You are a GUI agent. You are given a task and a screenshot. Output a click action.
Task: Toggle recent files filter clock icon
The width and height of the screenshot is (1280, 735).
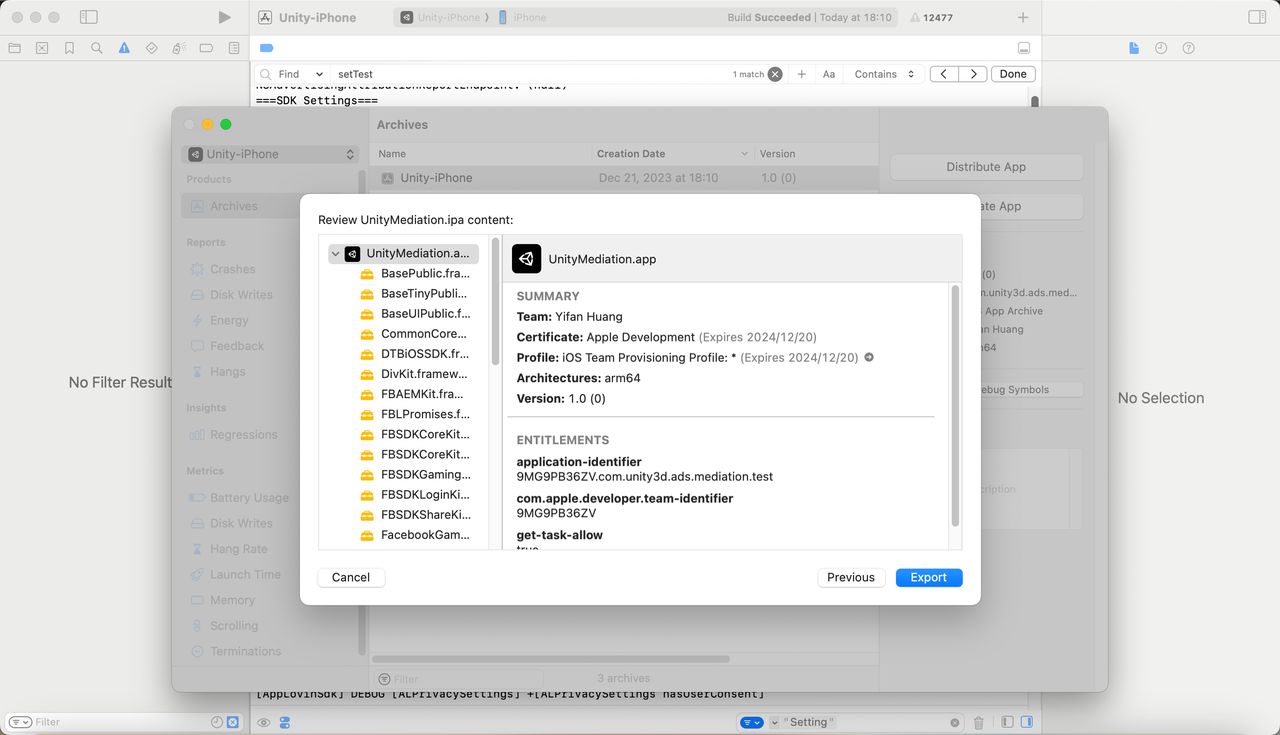coord(217,722)
